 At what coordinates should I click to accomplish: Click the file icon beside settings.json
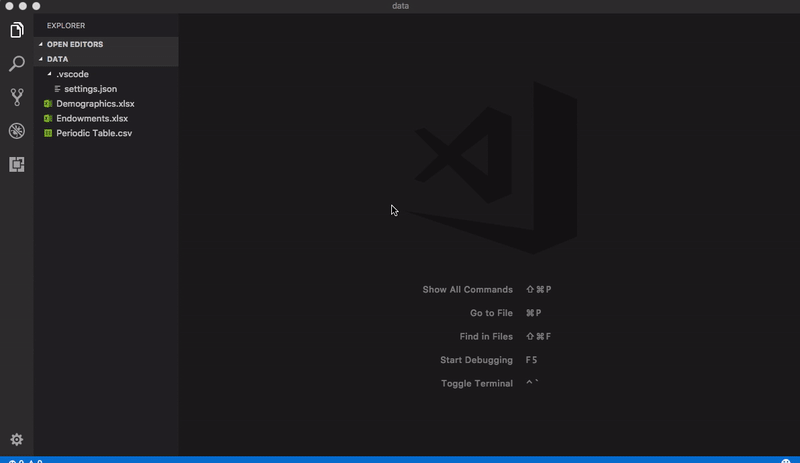click(x=57, y=89)
